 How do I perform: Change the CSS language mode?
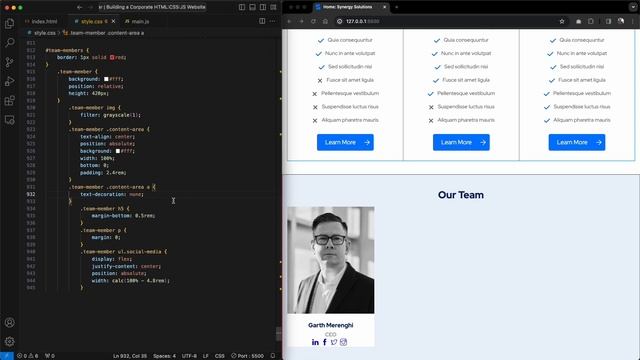pyautogui.click(x=220, y=356)
